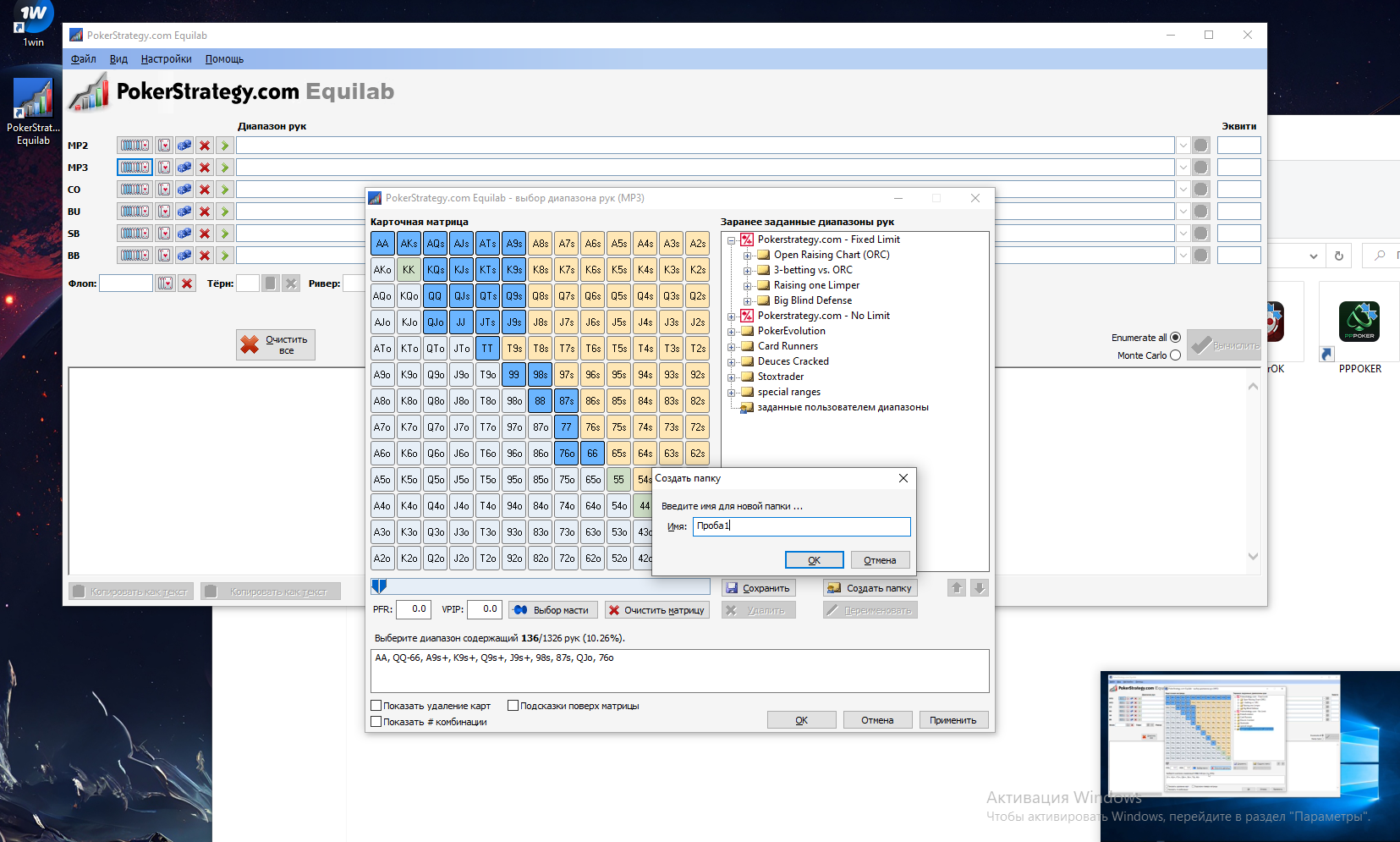Click Очистить все button

(276, 345)
